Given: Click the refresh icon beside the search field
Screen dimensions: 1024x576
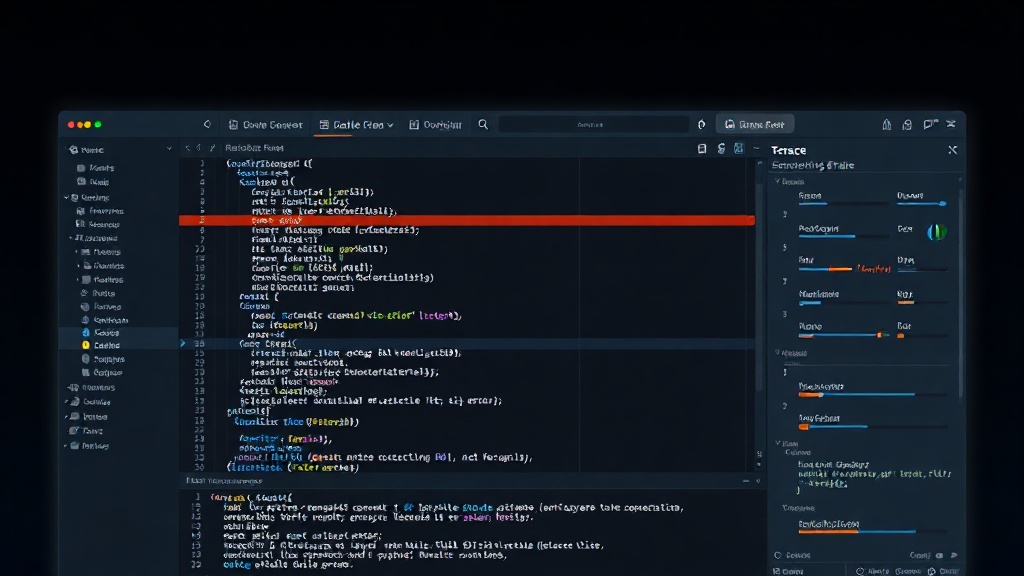Looking at the screenshot, I should tap(702, 124).
